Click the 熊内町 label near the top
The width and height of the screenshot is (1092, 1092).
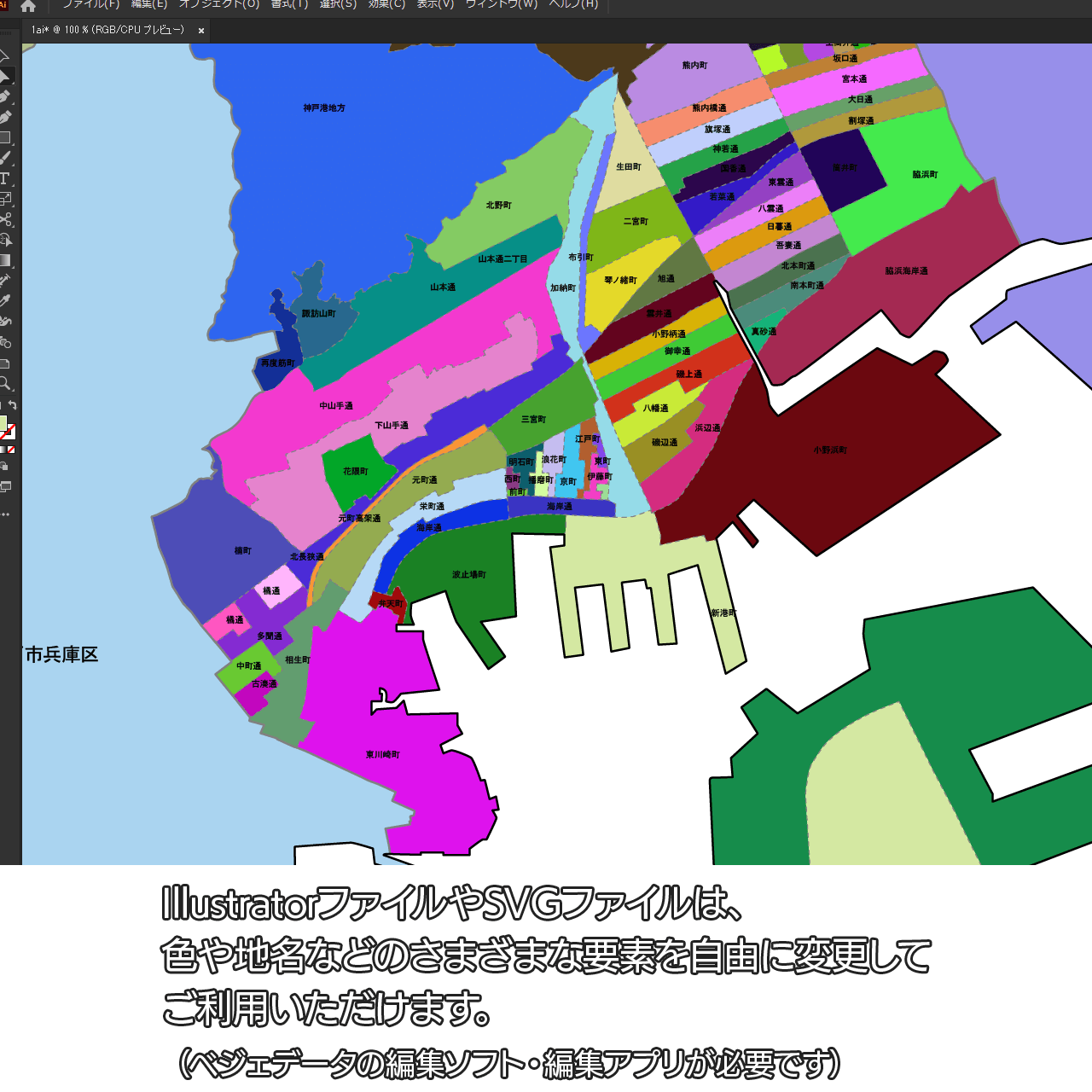click(x=695, y=66)
